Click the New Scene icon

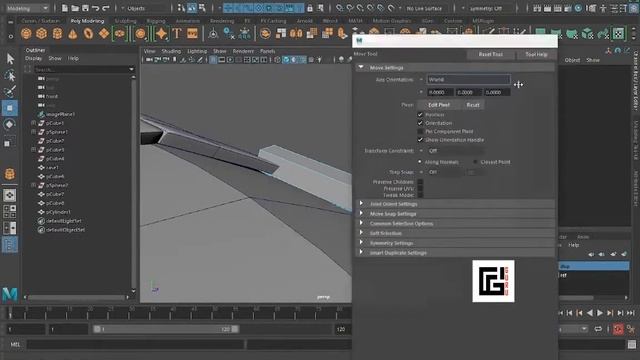[65, 8]
